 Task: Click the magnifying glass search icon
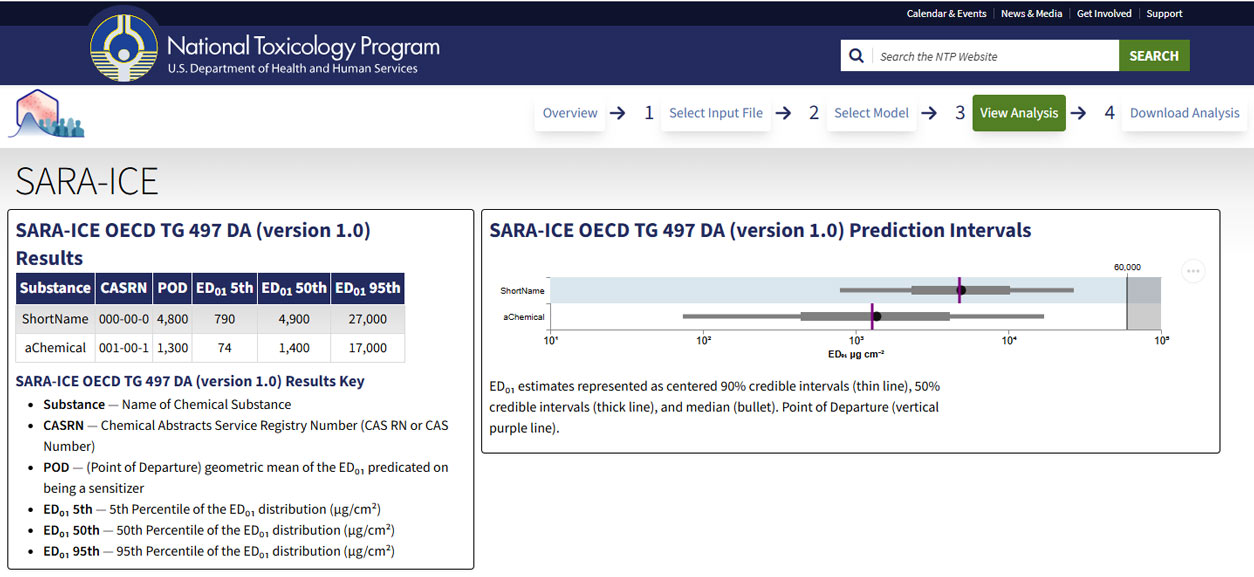(856, 56)
